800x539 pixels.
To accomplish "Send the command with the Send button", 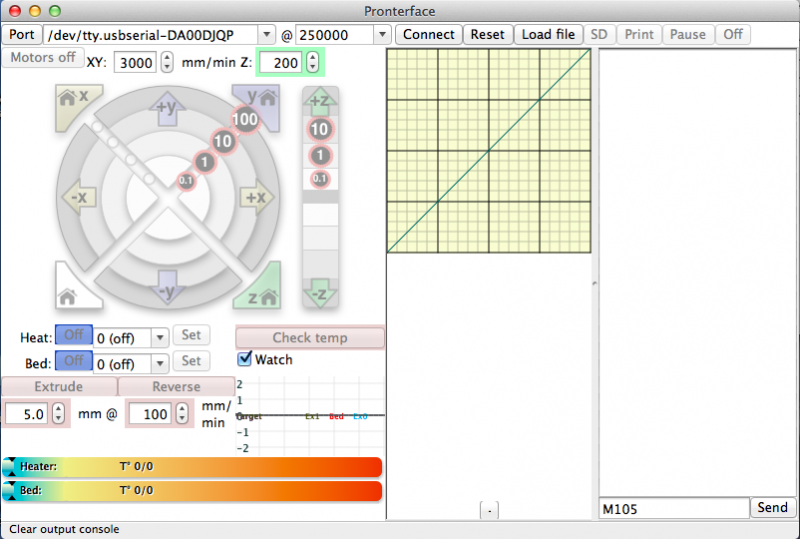I will pyautogui.click(x=772, y=508).
